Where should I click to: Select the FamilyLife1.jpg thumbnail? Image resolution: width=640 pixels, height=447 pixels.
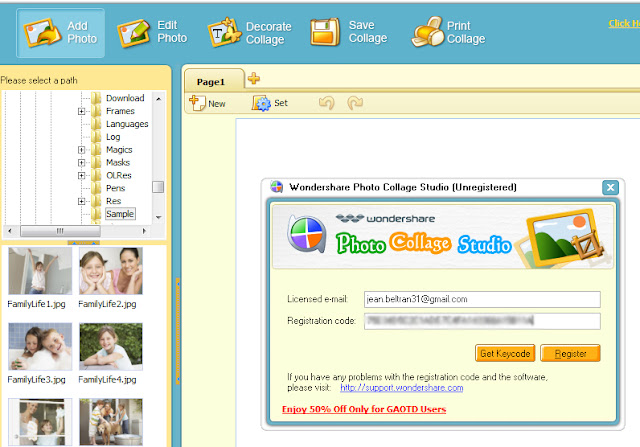tap(40, 271)
